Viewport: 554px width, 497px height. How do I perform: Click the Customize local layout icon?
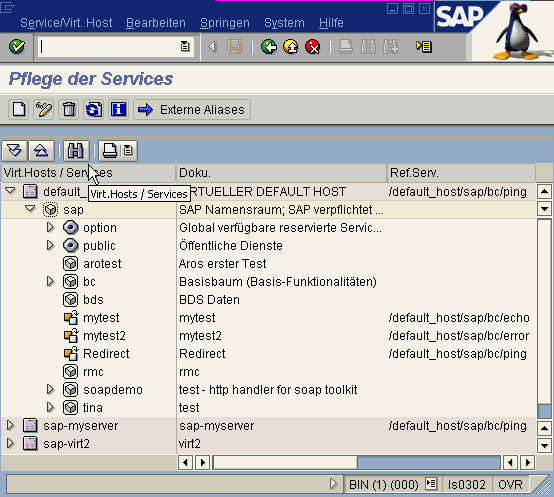[x=424, y=47]
